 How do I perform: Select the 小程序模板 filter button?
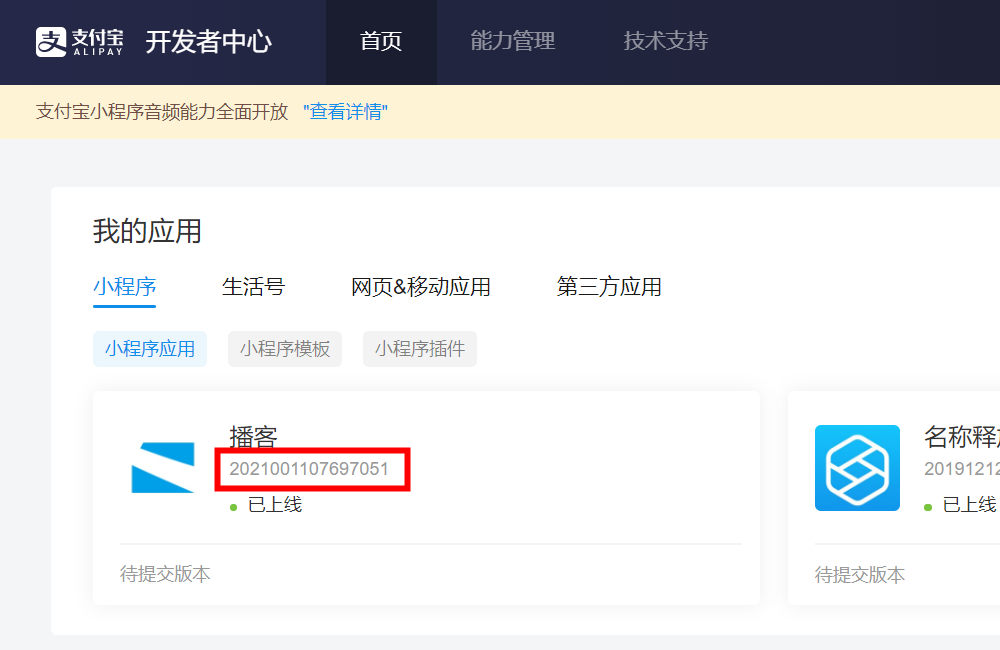(x=285, y=349)
